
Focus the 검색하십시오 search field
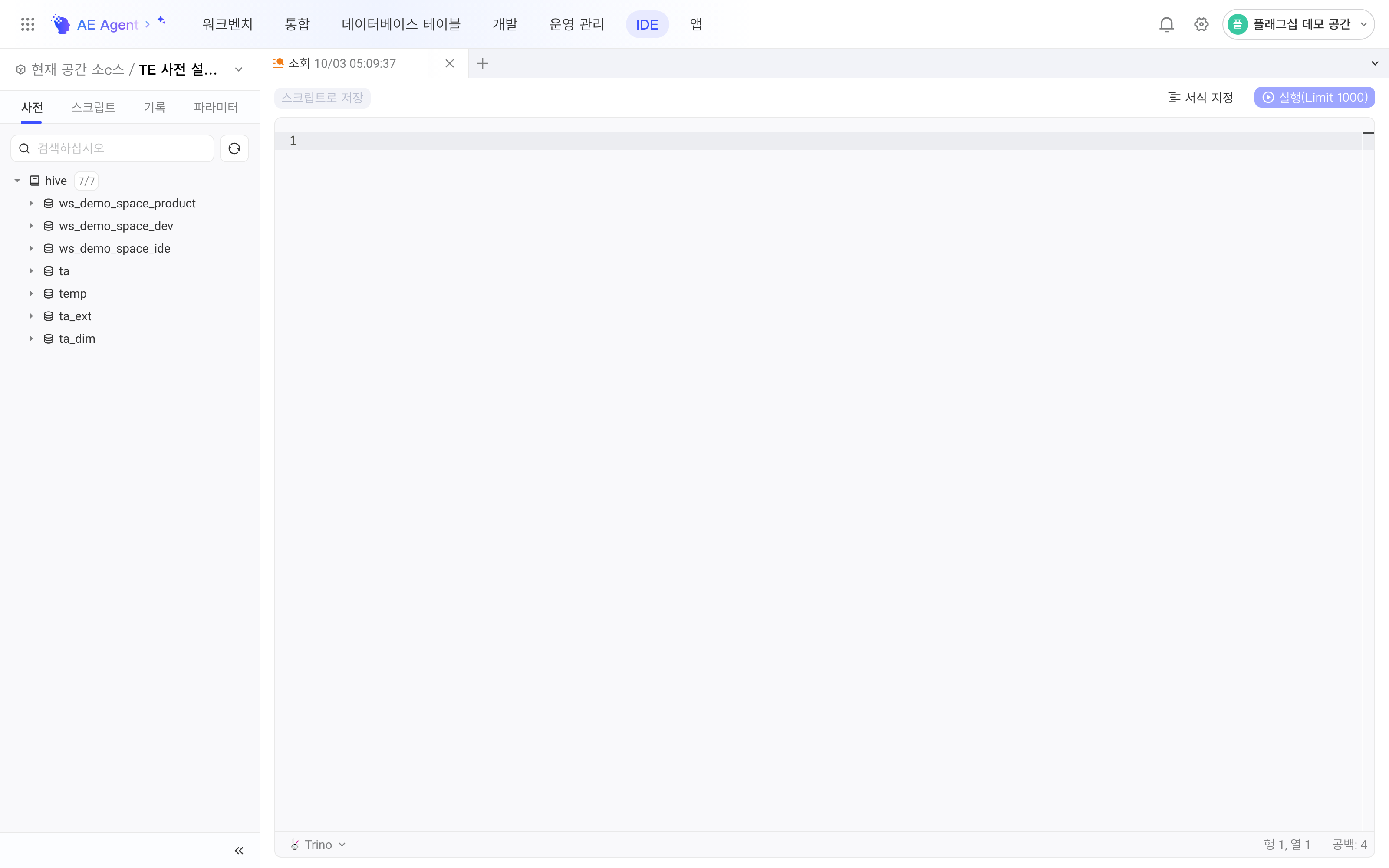pos(112,149)
